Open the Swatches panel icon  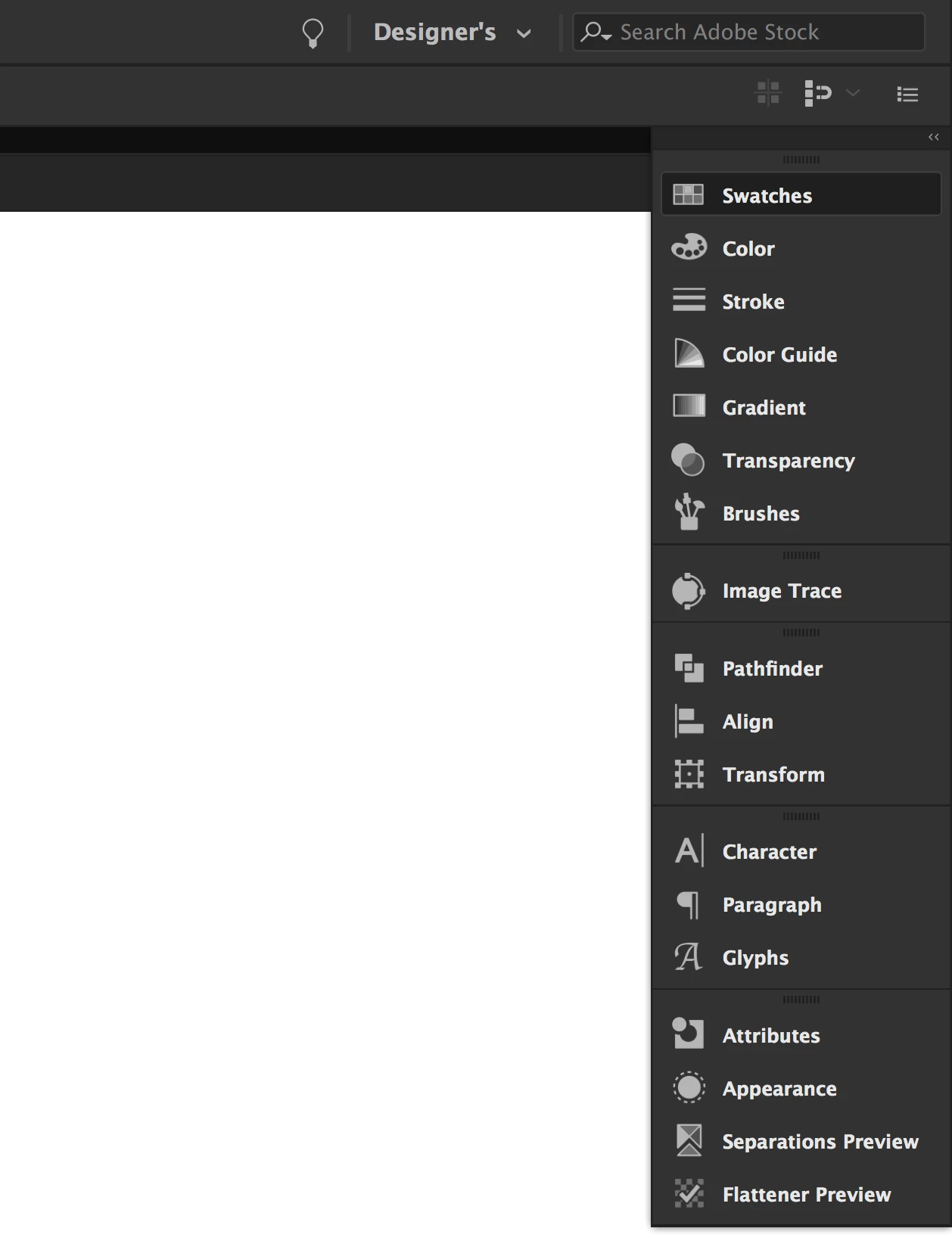(x=689, y=195)
